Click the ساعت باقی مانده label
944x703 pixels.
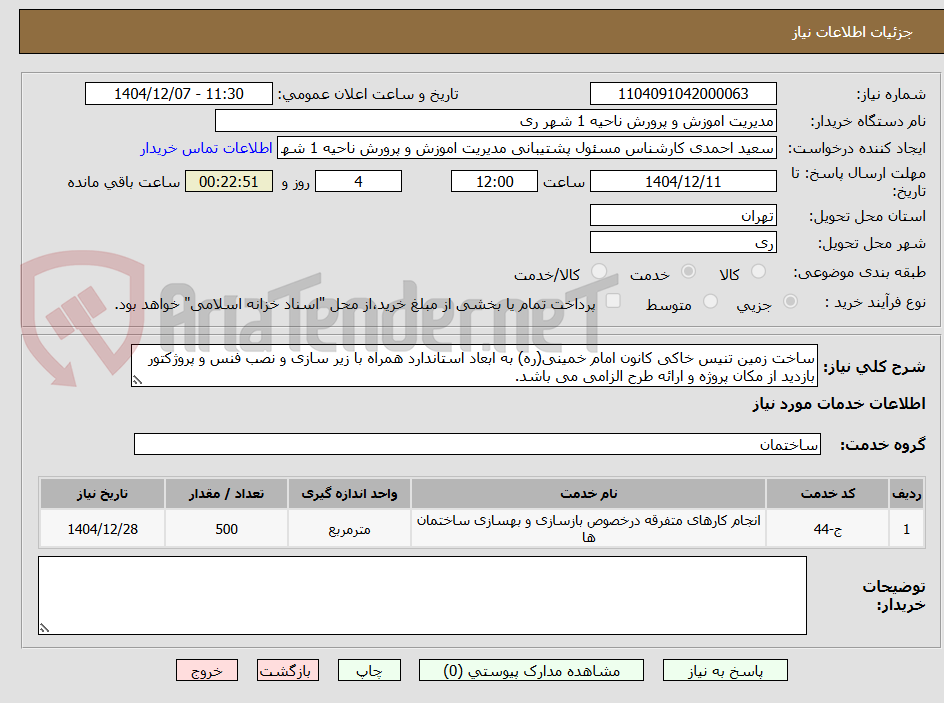(x=123, y=182)
